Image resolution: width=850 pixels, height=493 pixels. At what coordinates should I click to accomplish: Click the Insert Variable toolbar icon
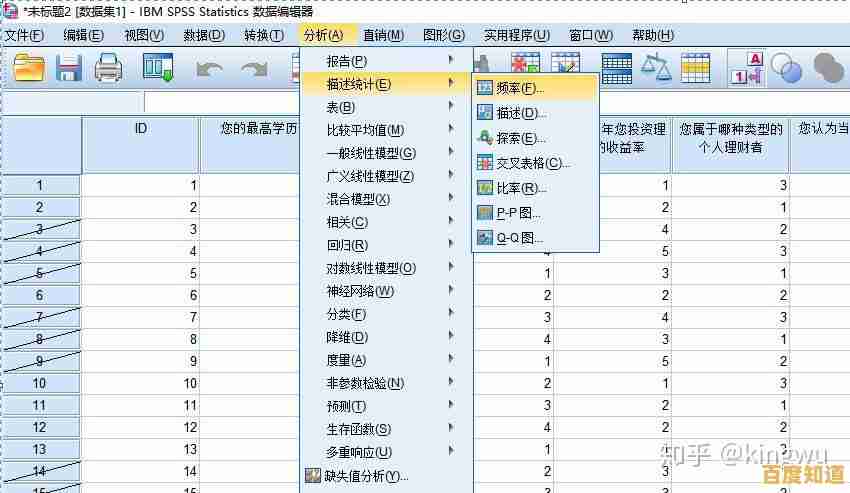[x=565, y=63]
